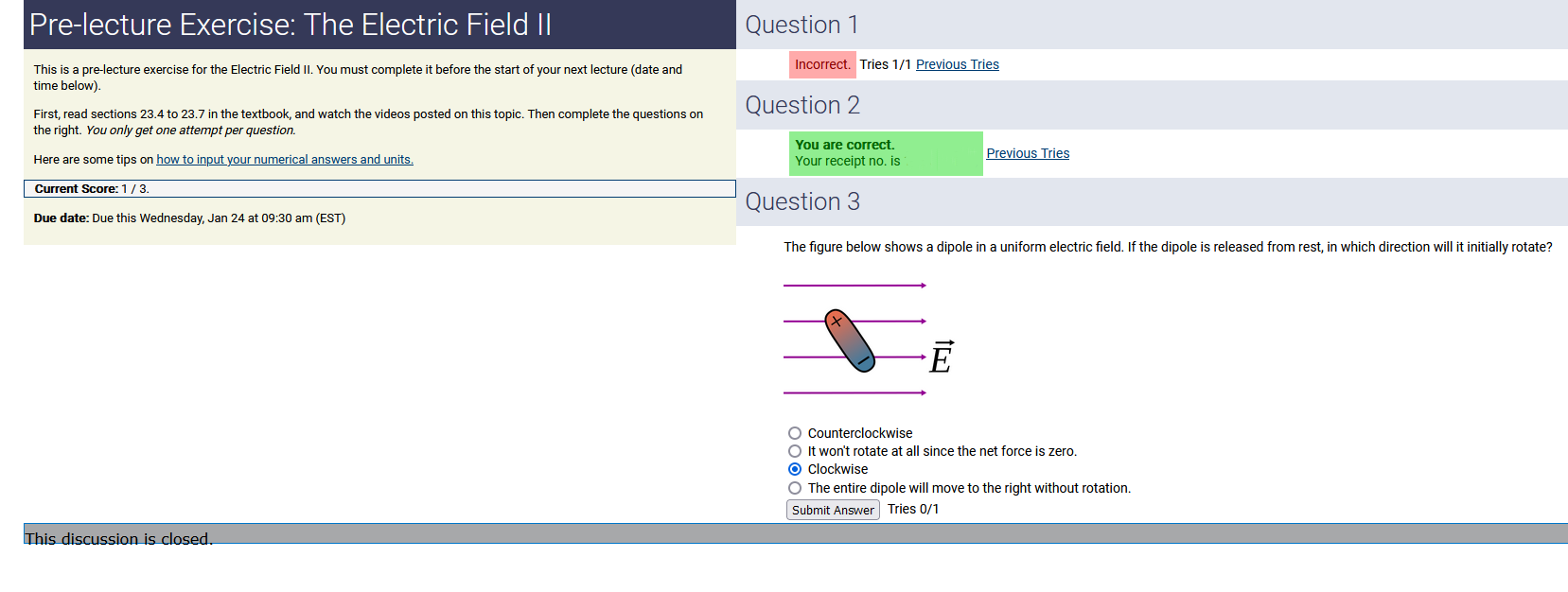Select the Clockwise radio button

tap(795, 469)
